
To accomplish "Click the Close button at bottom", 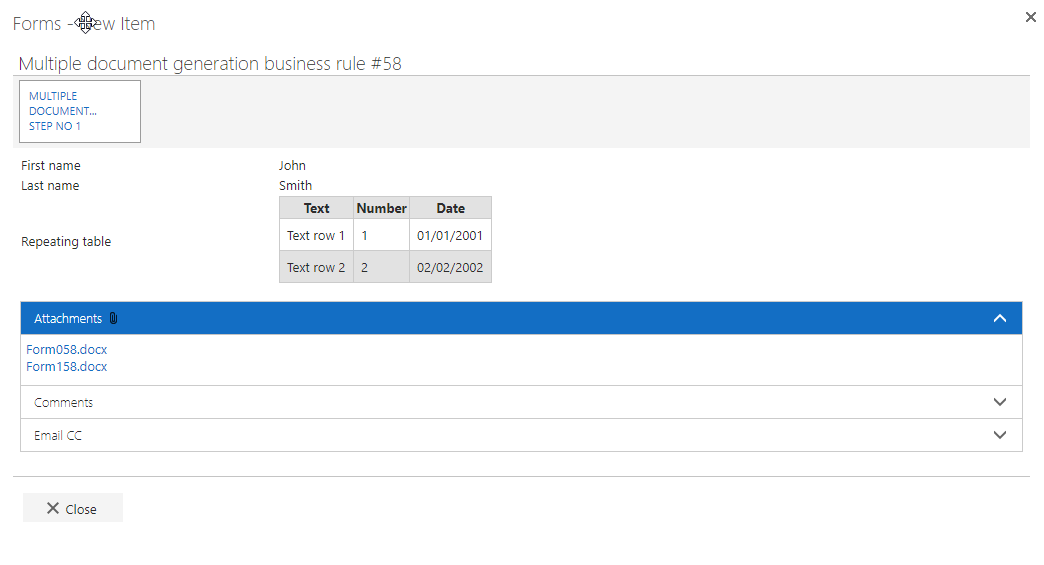I will pyautogui.click(x=73, y=508).
